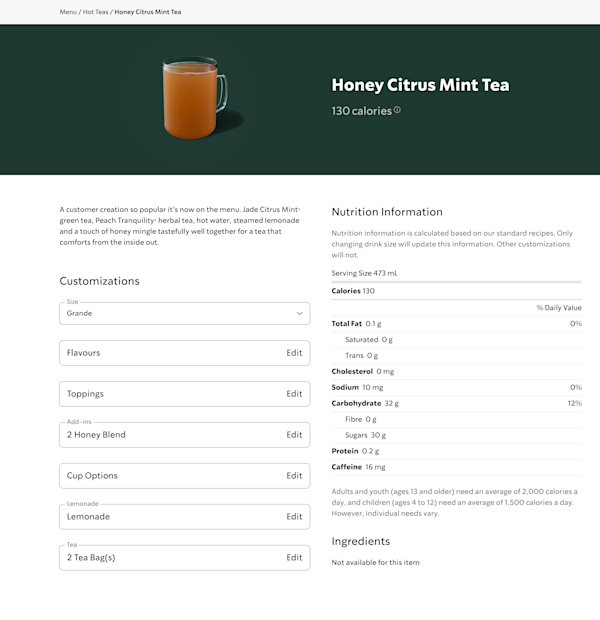600x620 pixels.
Task: Edit the 2 Honey Blend add-ins
Action: [x=294, y=435]
